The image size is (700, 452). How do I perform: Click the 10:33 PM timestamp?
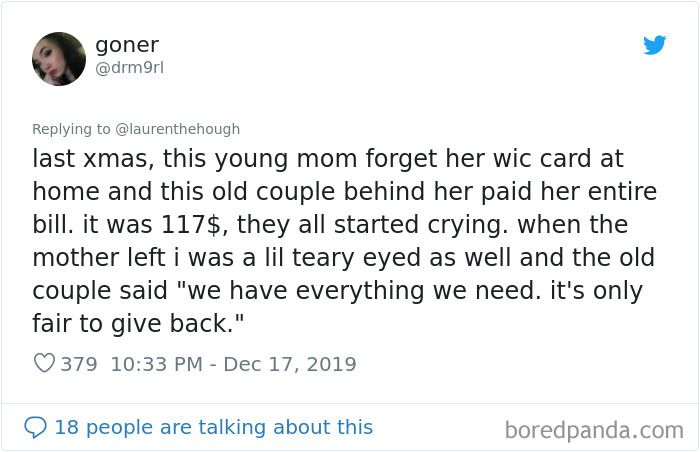145,364
